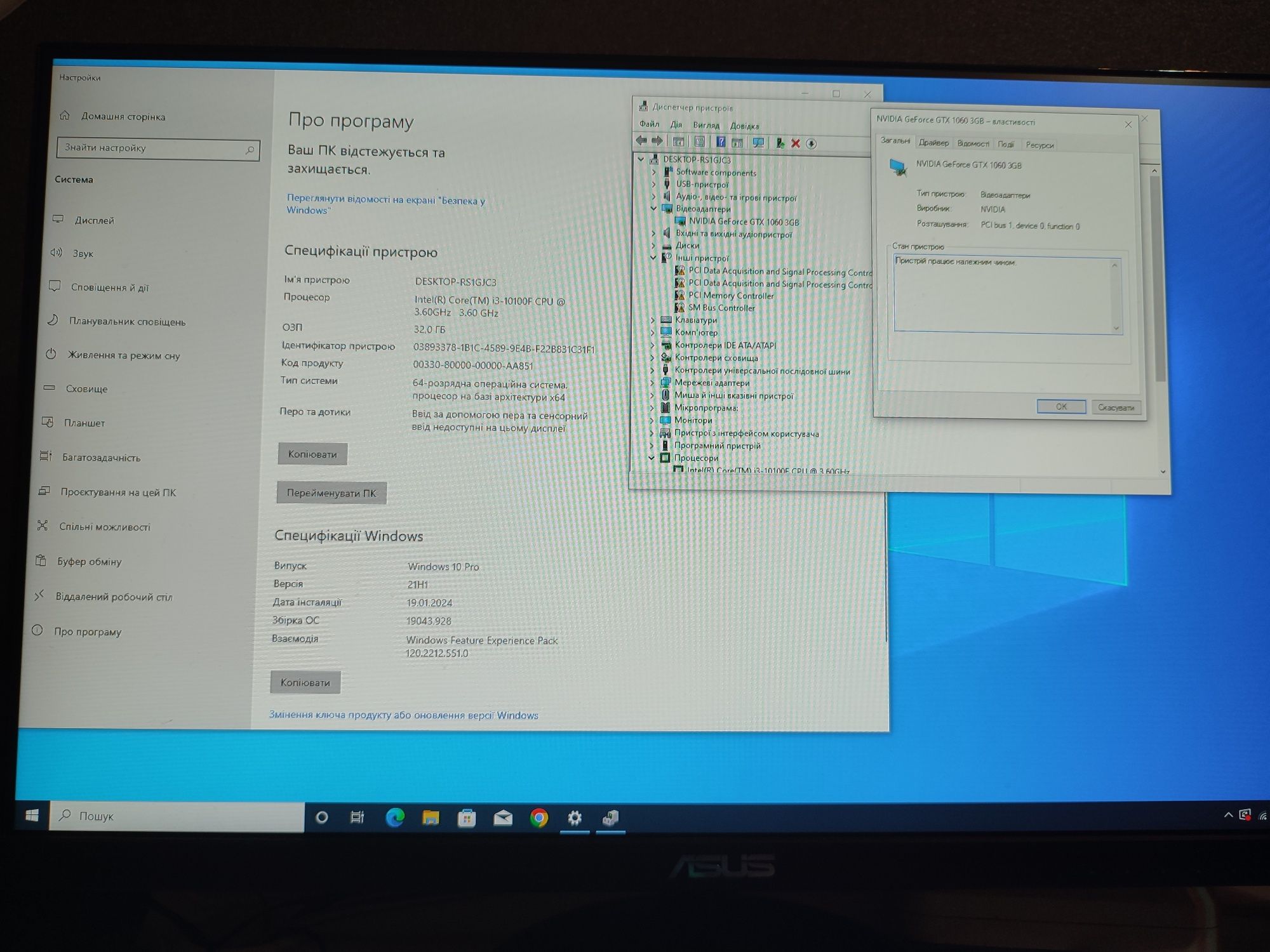Screen dimensions: 1270x952
Task: Click Скасувати in the properties dialog
Action: pos(1116,407)
